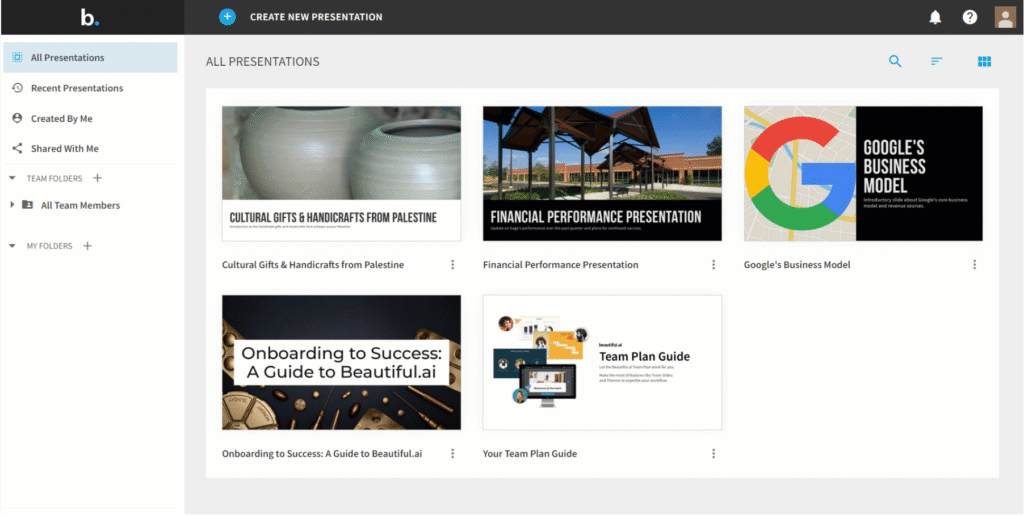
Task: Click the Beautiful.ai logo
Action: 90,17
